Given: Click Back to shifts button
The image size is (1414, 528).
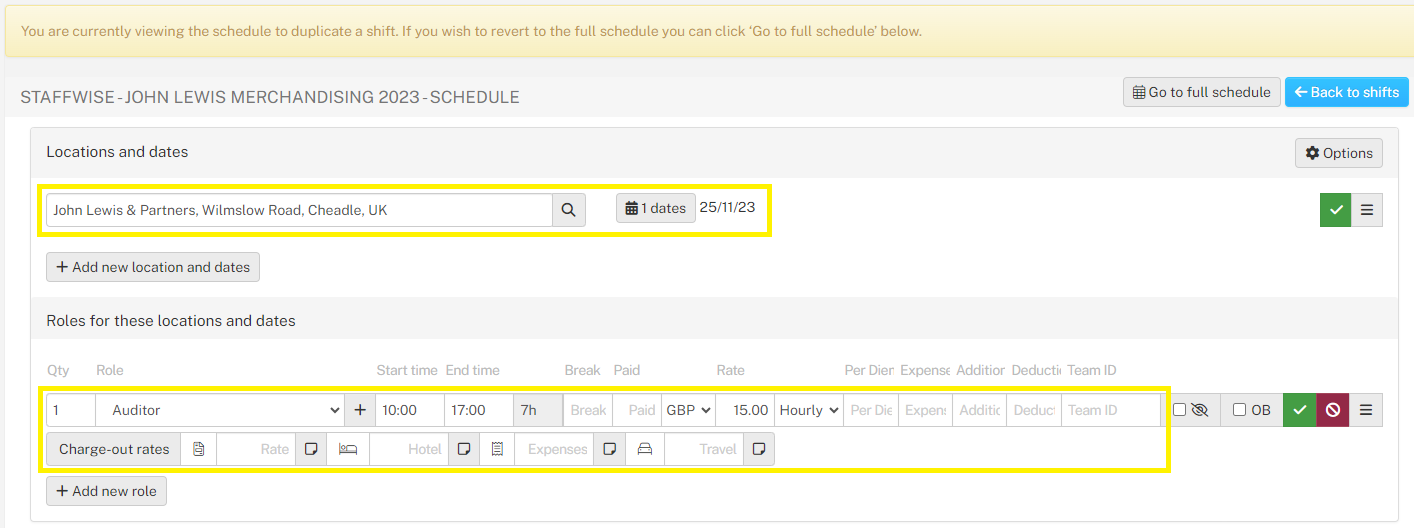Looking at the screenshot, I should (1346, 92).
